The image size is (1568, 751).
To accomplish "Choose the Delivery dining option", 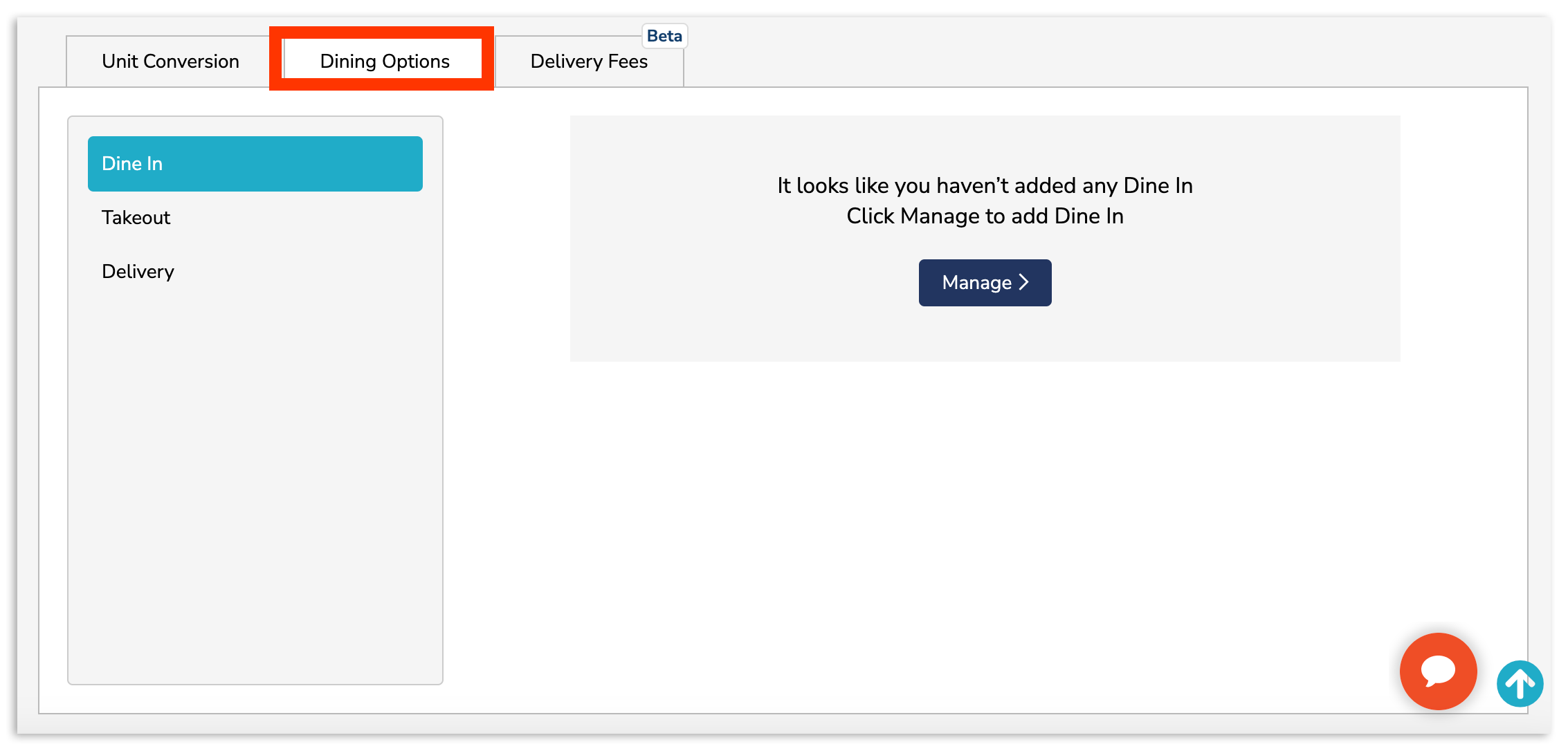I will coord(138,271).
